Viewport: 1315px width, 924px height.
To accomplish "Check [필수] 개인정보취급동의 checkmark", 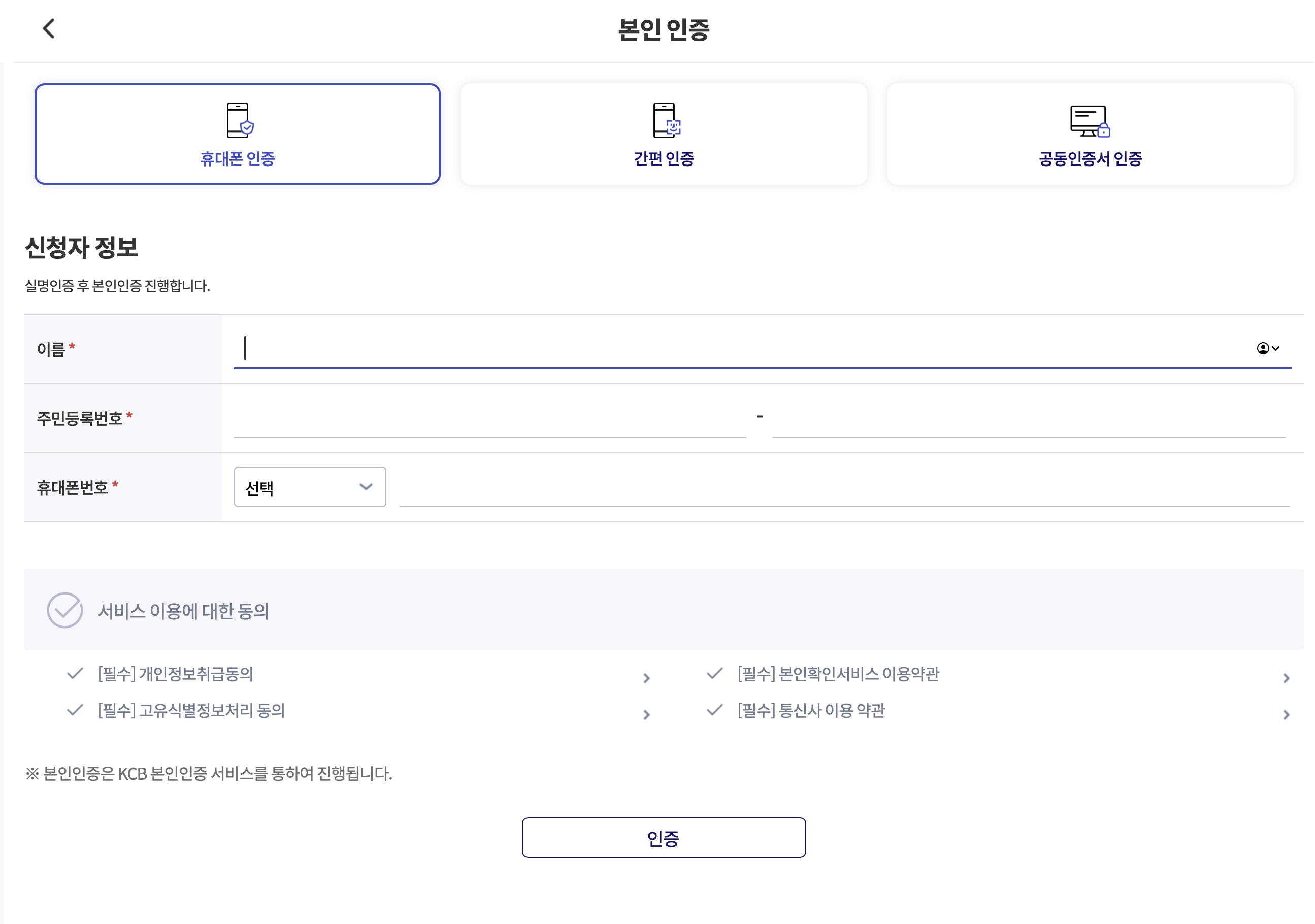I will tap(75, 674).
